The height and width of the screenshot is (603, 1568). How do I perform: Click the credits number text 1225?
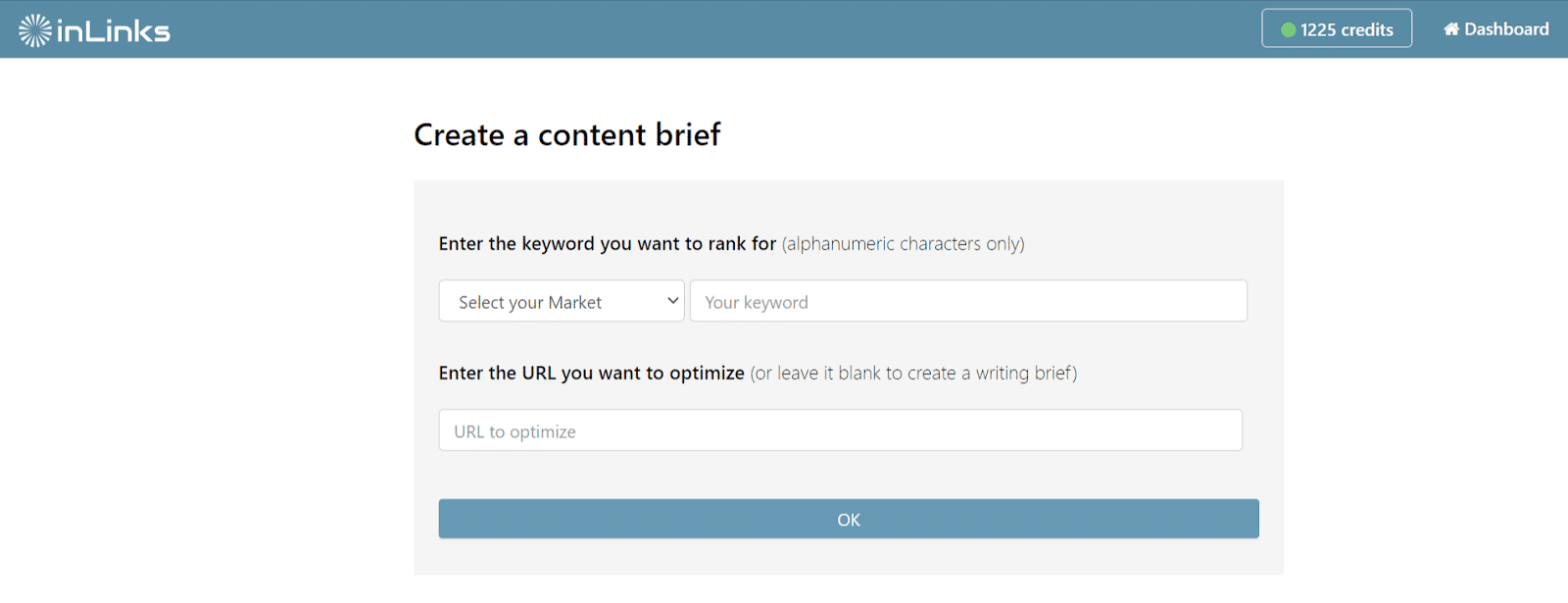(1318, 29)
